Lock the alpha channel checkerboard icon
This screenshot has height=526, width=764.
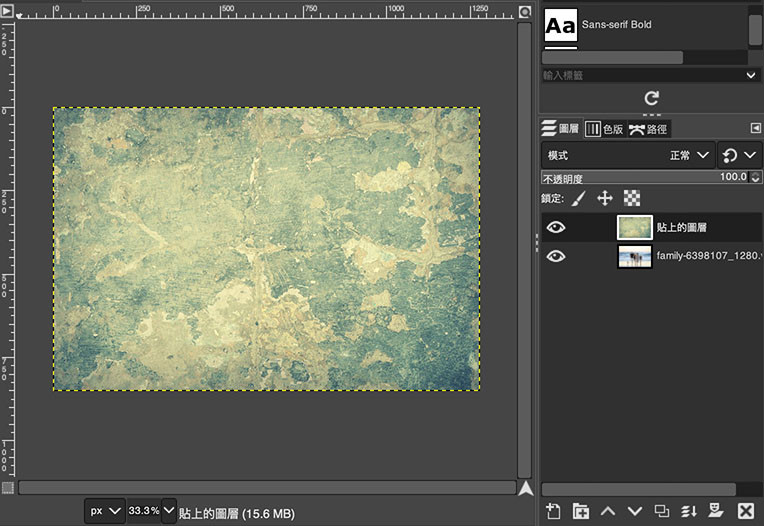click(x=632, y=198)
